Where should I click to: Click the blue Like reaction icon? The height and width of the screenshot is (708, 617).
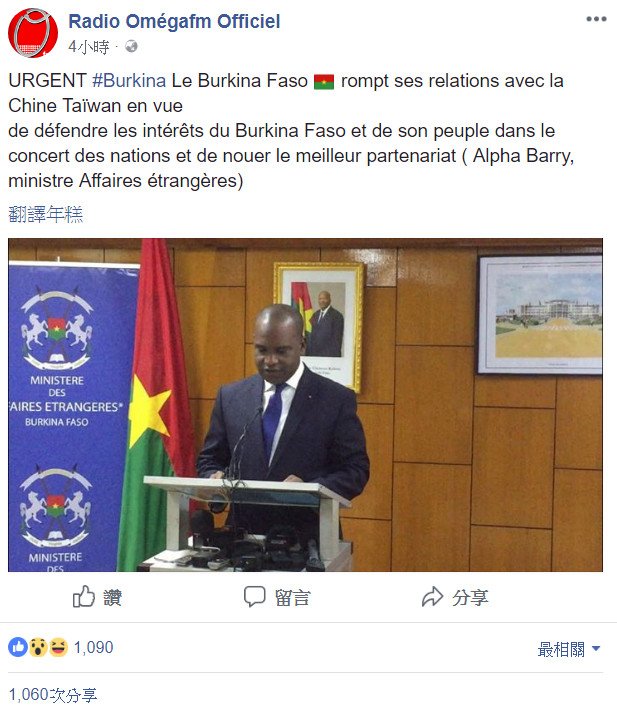tap(18, 647)
